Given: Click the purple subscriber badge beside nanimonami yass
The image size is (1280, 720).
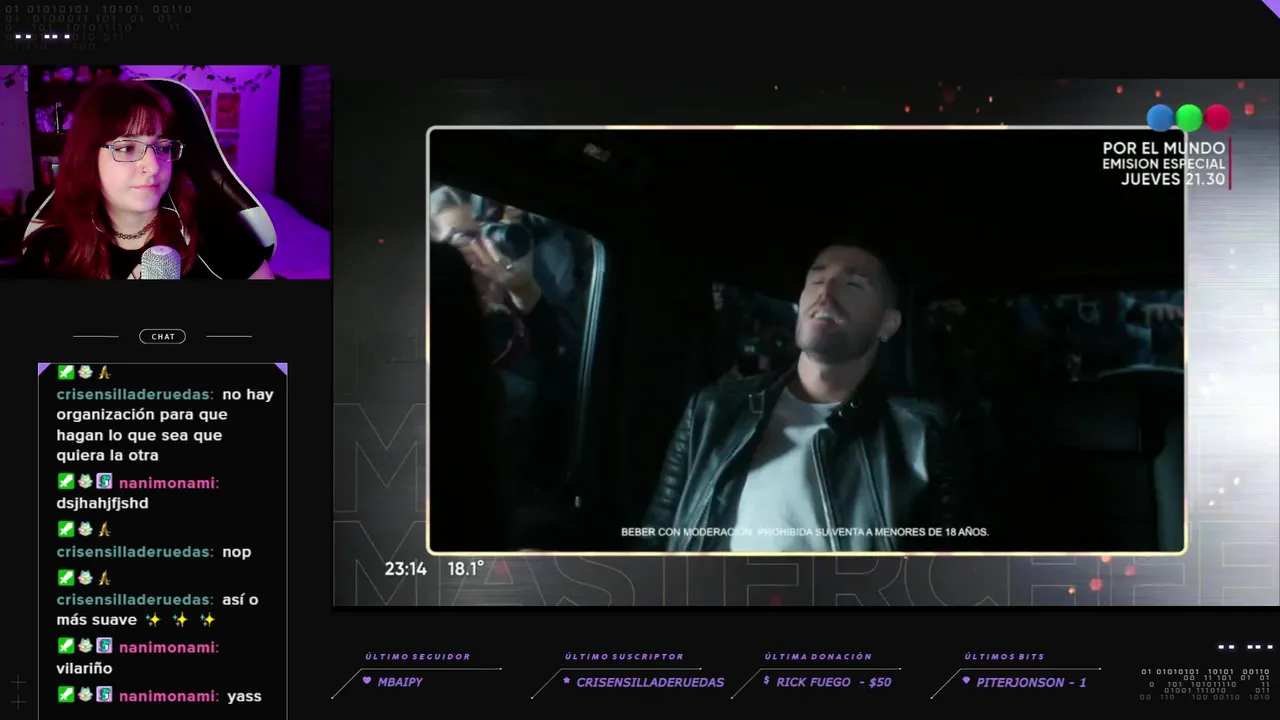Looking at the screenshot, I should coord(104,693).
